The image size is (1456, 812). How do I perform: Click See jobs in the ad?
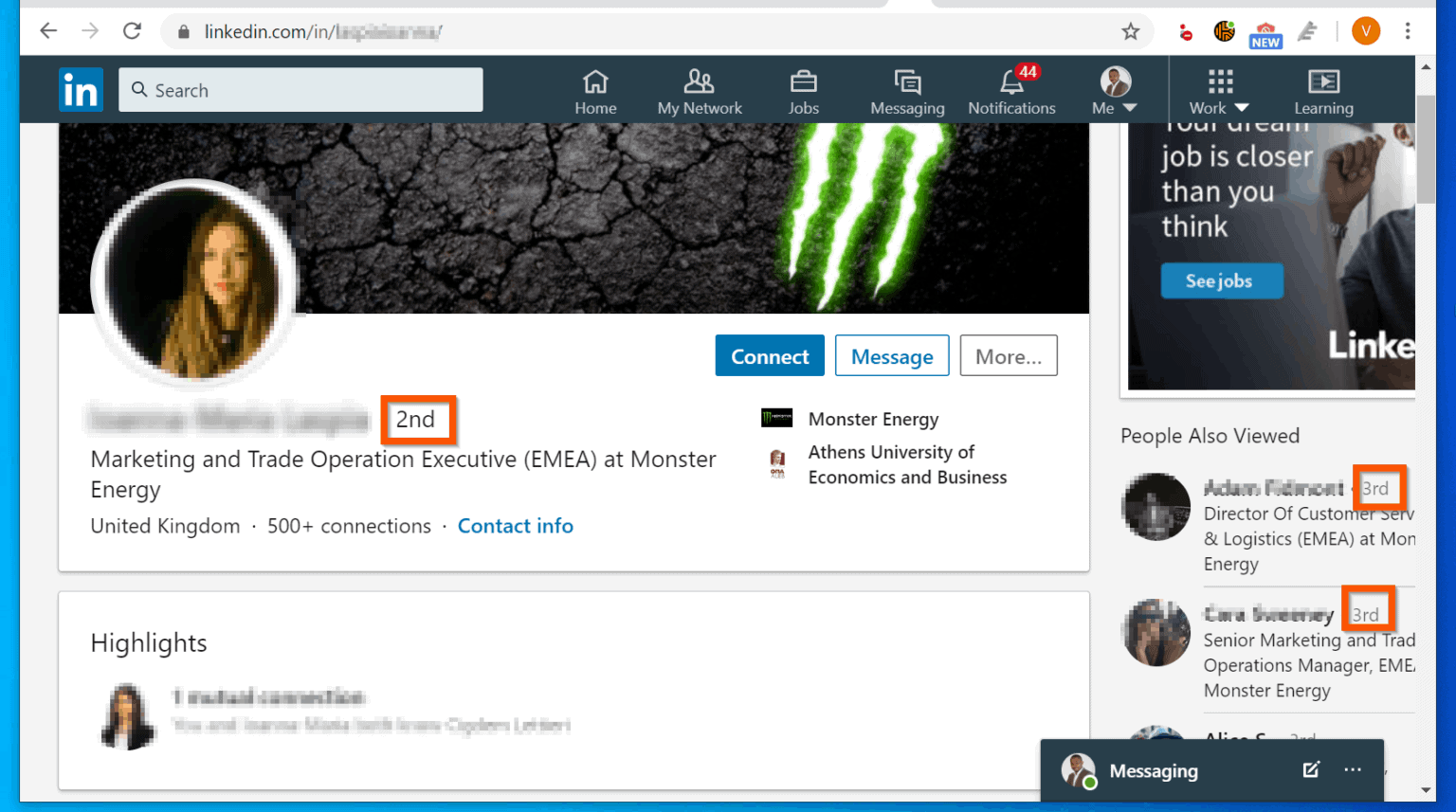click(1222, 281)
